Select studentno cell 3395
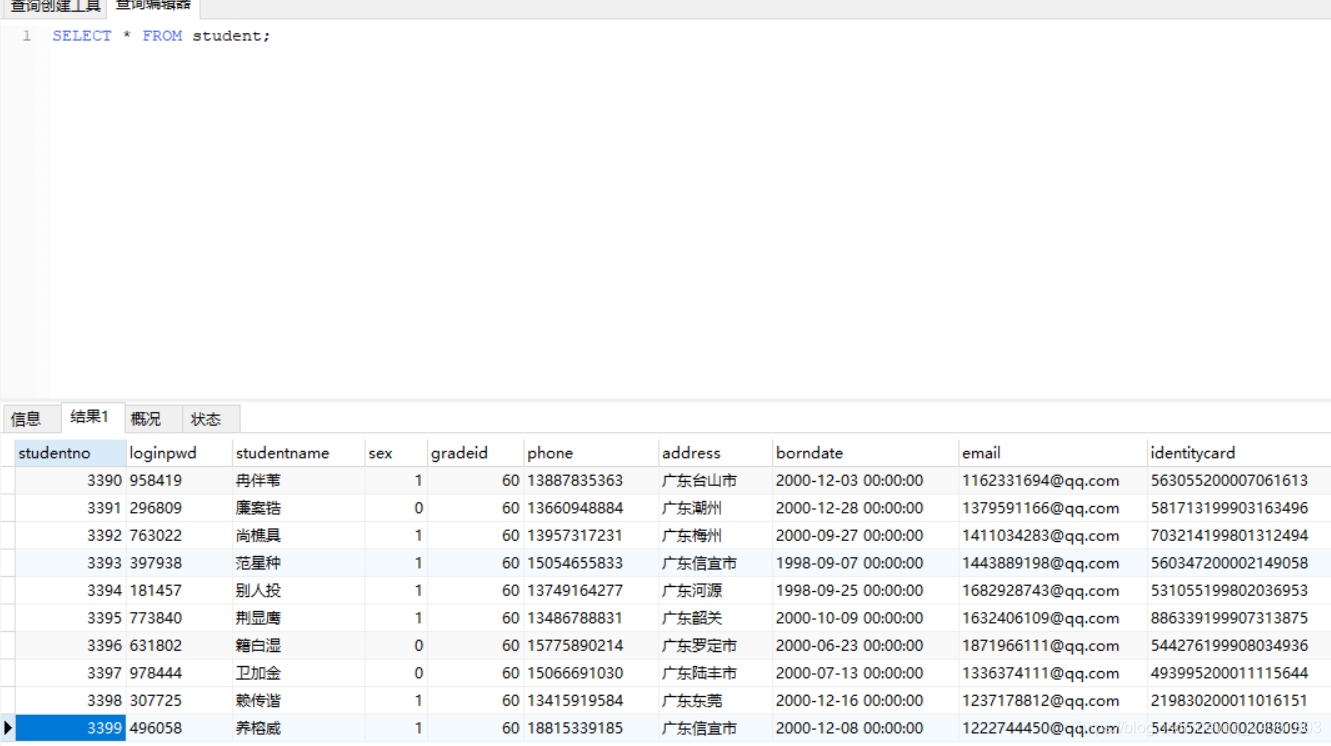The image size is (1331, 746). pyautogui.click(x=70, y=618)
